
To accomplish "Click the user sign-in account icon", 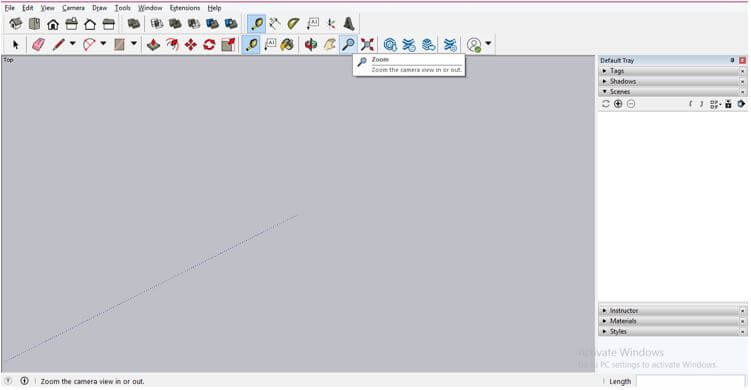I will tap(474, 45).
